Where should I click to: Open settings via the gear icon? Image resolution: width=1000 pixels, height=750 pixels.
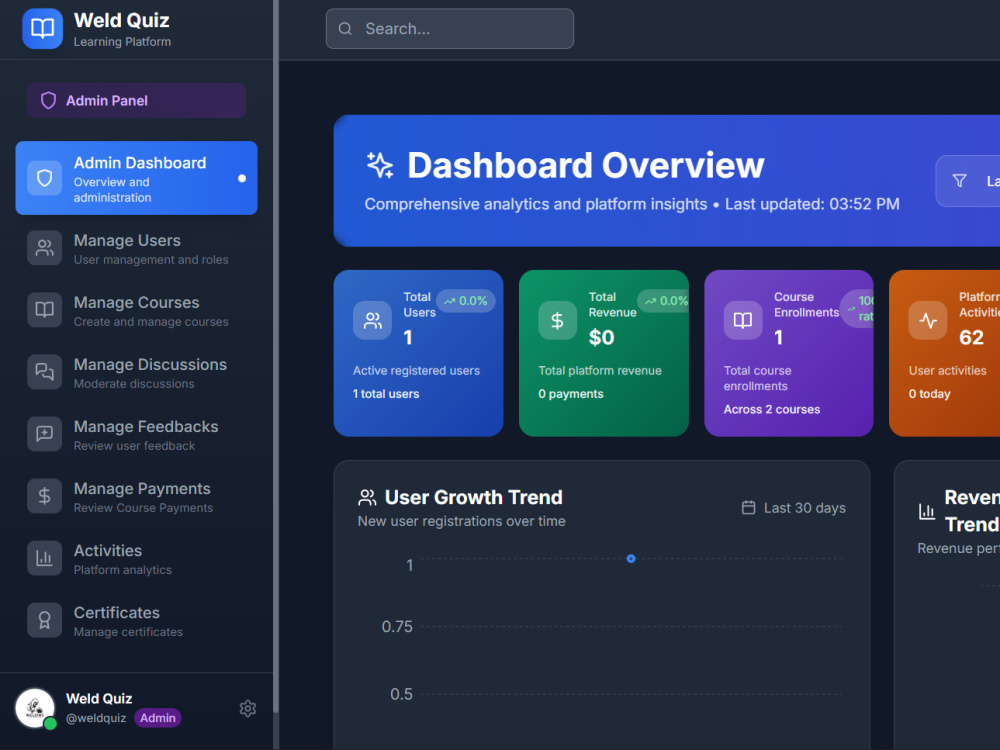tap(248, 709)
